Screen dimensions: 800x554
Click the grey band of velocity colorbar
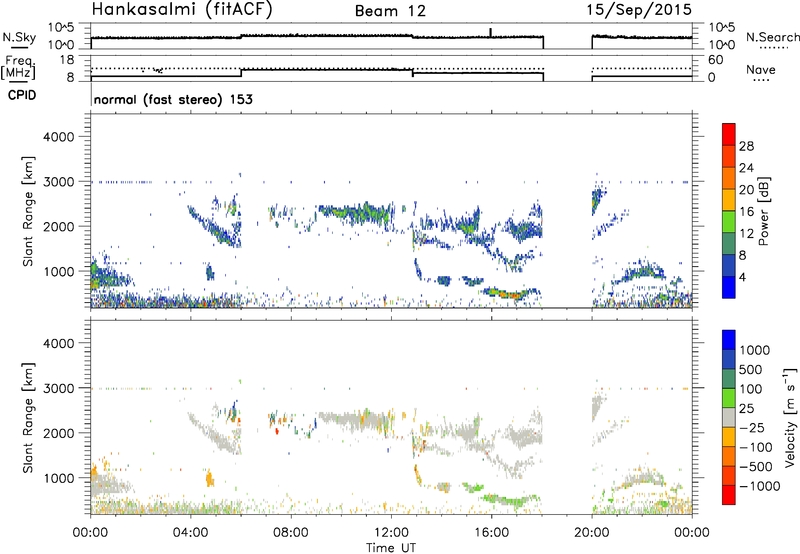coord(729,417)
